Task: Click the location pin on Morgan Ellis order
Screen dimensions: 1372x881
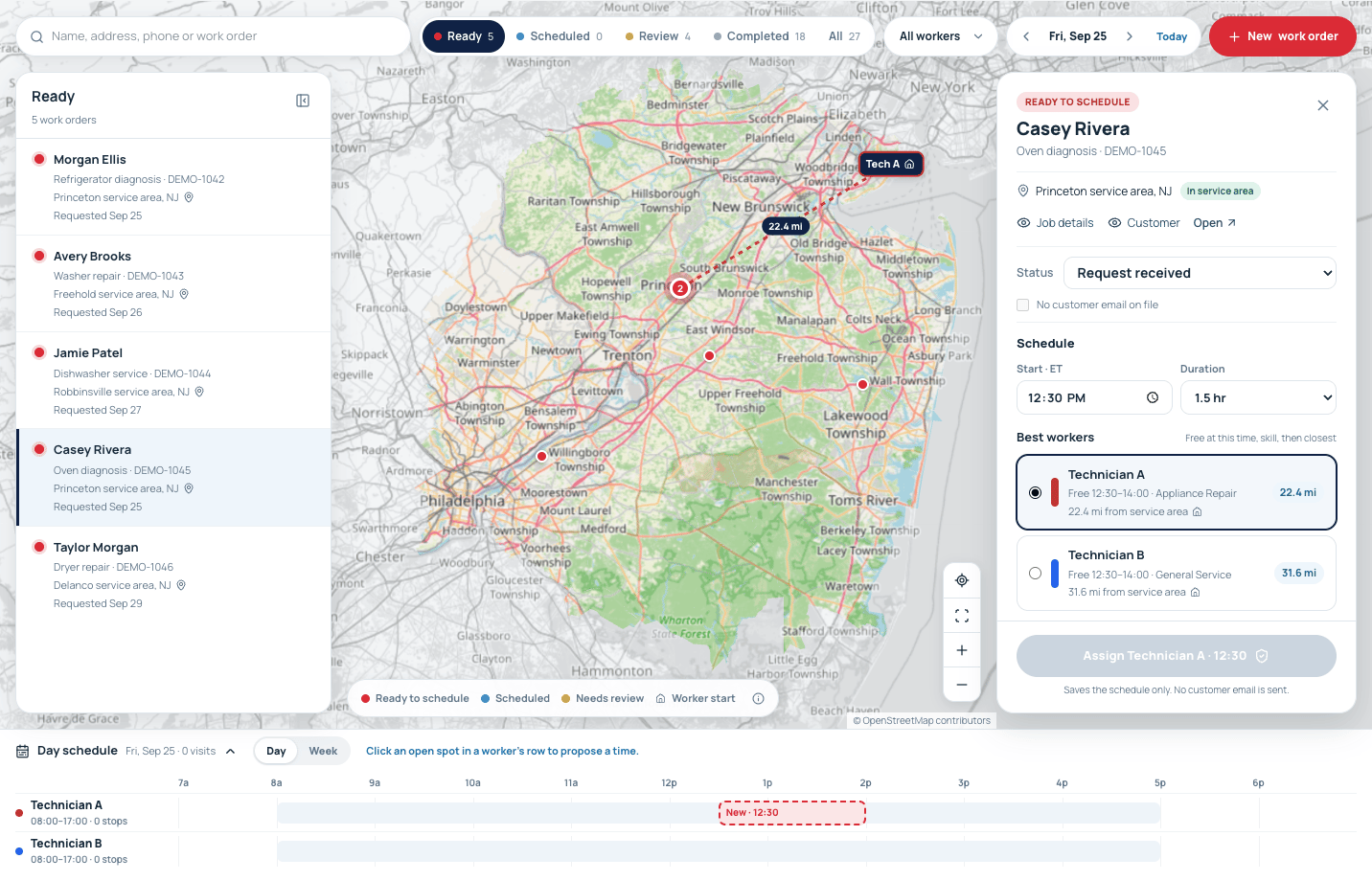Action: click(189, 197)
